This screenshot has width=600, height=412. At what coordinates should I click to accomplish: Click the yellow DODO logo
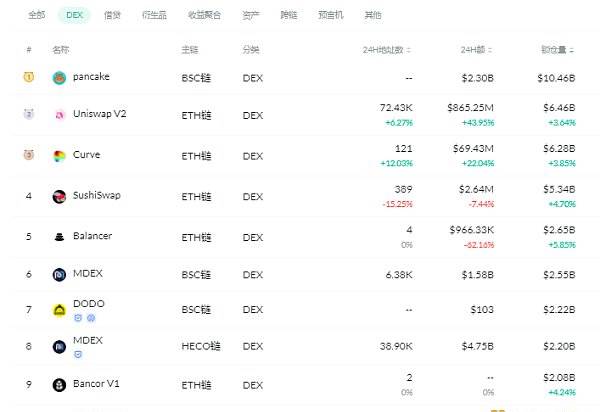tap(59, 310)
